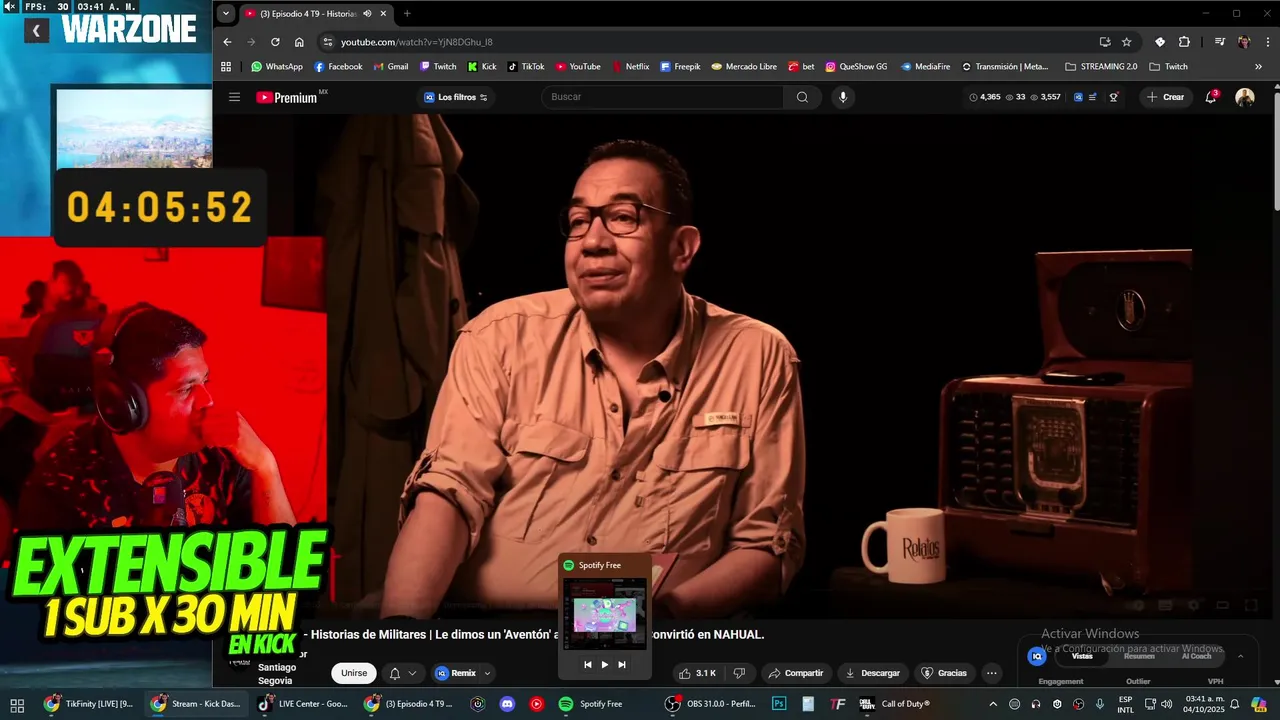Open Spotify Free from the taskbar
Viewport: 1280px width, 720px height.
coord(591,704)
